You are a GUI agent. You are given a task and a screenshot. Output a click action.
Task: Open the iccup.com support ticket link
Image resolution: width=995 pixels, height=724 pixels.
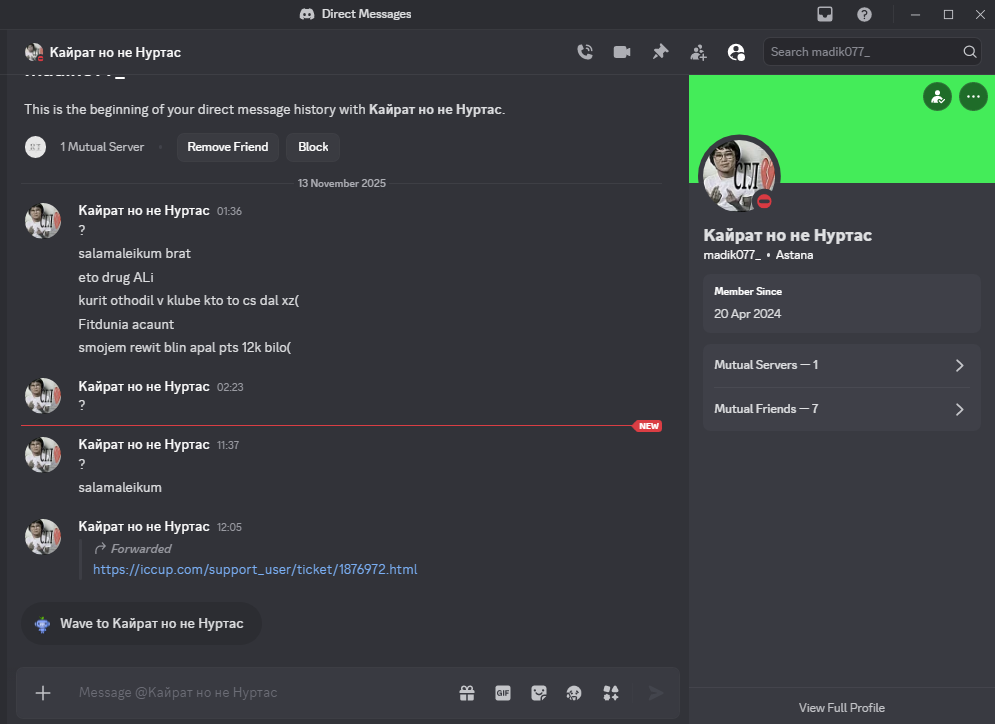(255, 569)
